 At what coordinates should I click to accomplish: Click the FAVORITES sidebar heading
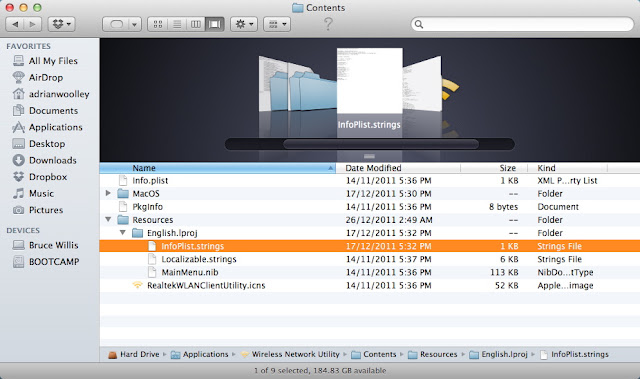click(x=29, y=46)
